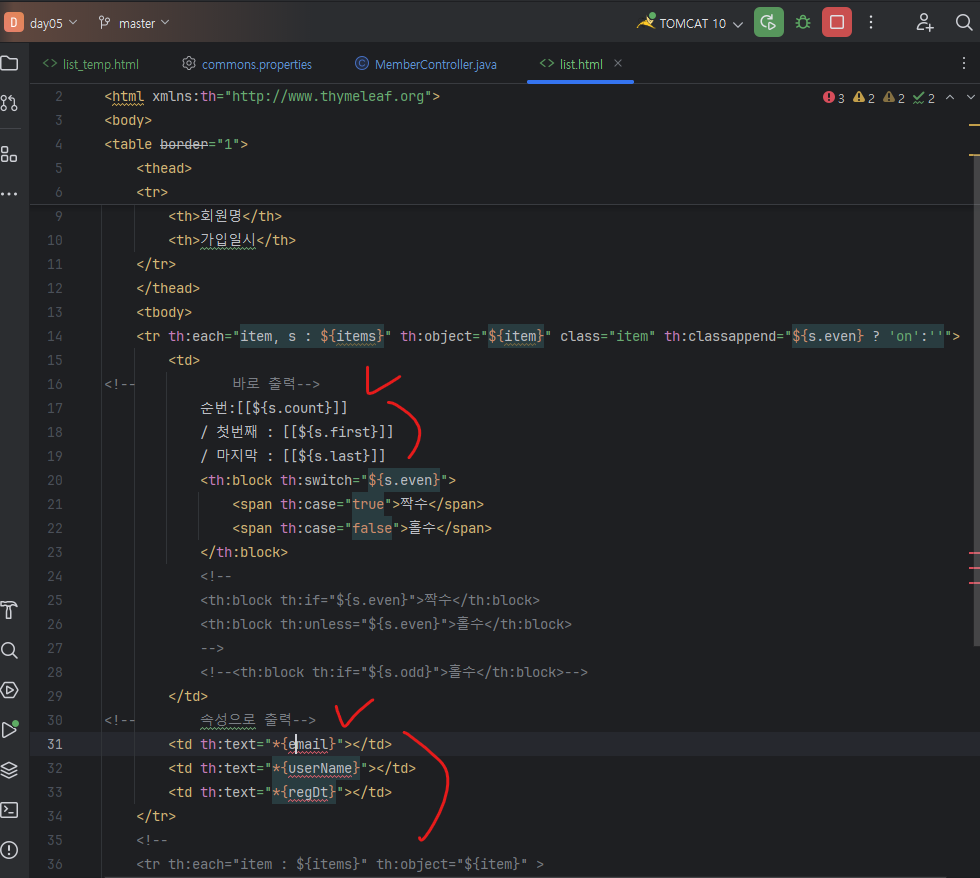
Task: Place cursor in email on line 31
Action: click(308, 744)
